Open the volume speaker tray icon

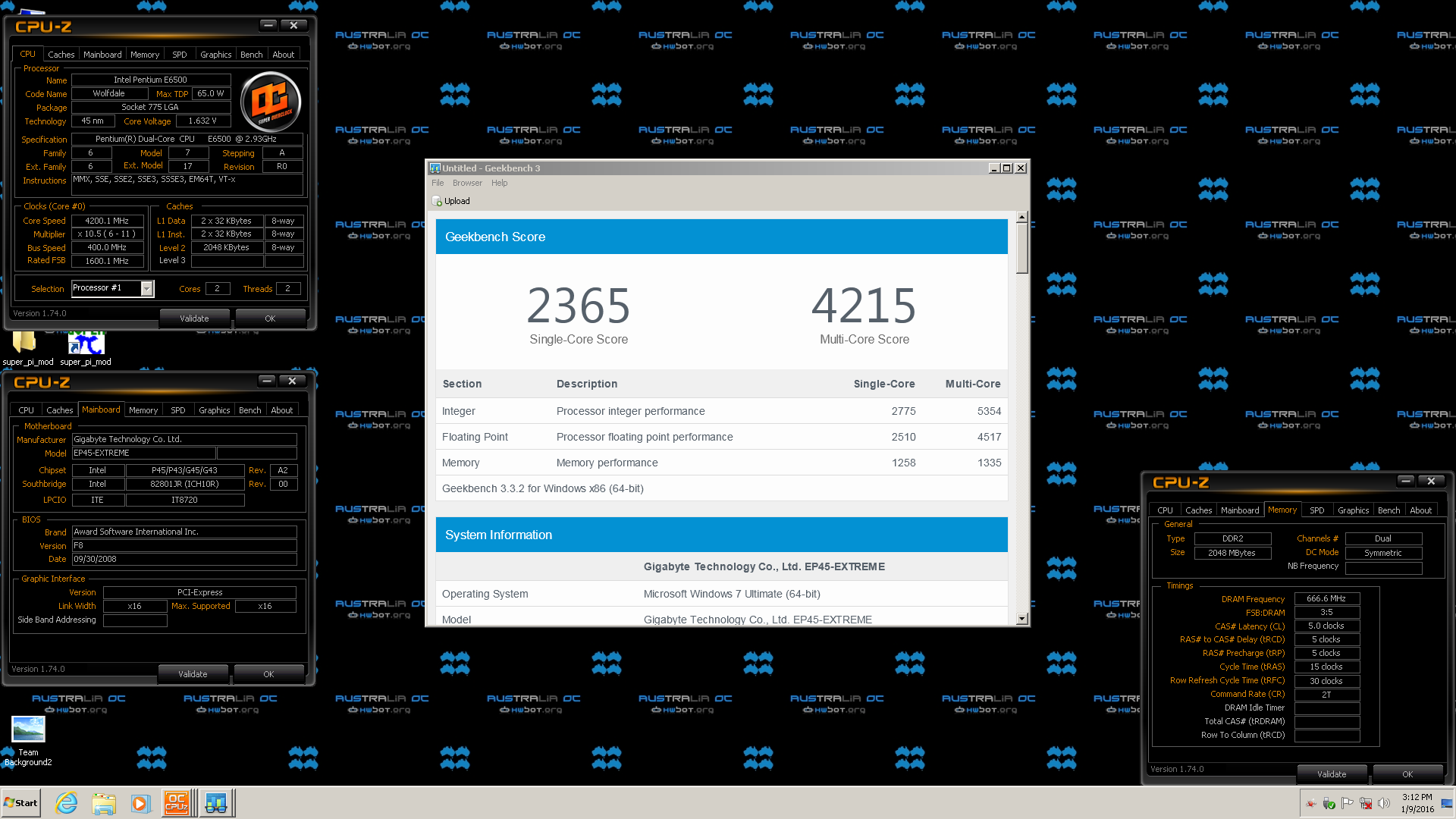[1384, 803]
